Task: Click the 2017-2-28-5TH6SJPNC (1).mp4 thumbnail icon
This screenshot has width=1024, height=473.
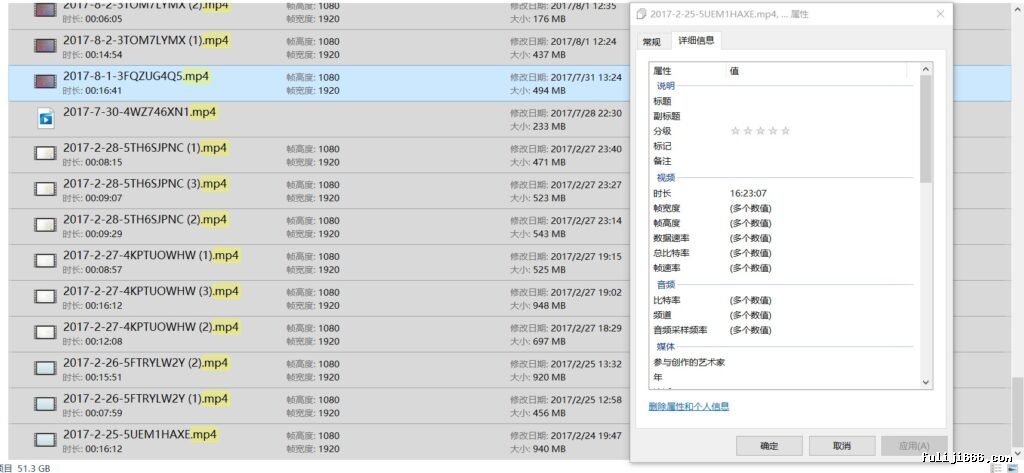Action: [x=44, y=154]
